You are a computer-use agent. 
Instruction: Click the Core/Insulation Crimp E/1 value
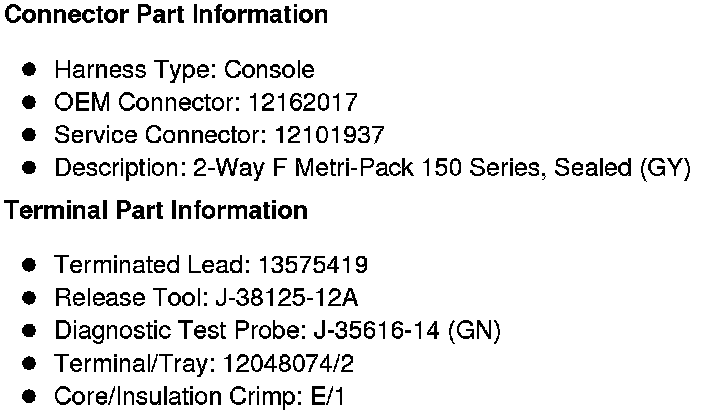pyautogui.click(x=327, y=396)
